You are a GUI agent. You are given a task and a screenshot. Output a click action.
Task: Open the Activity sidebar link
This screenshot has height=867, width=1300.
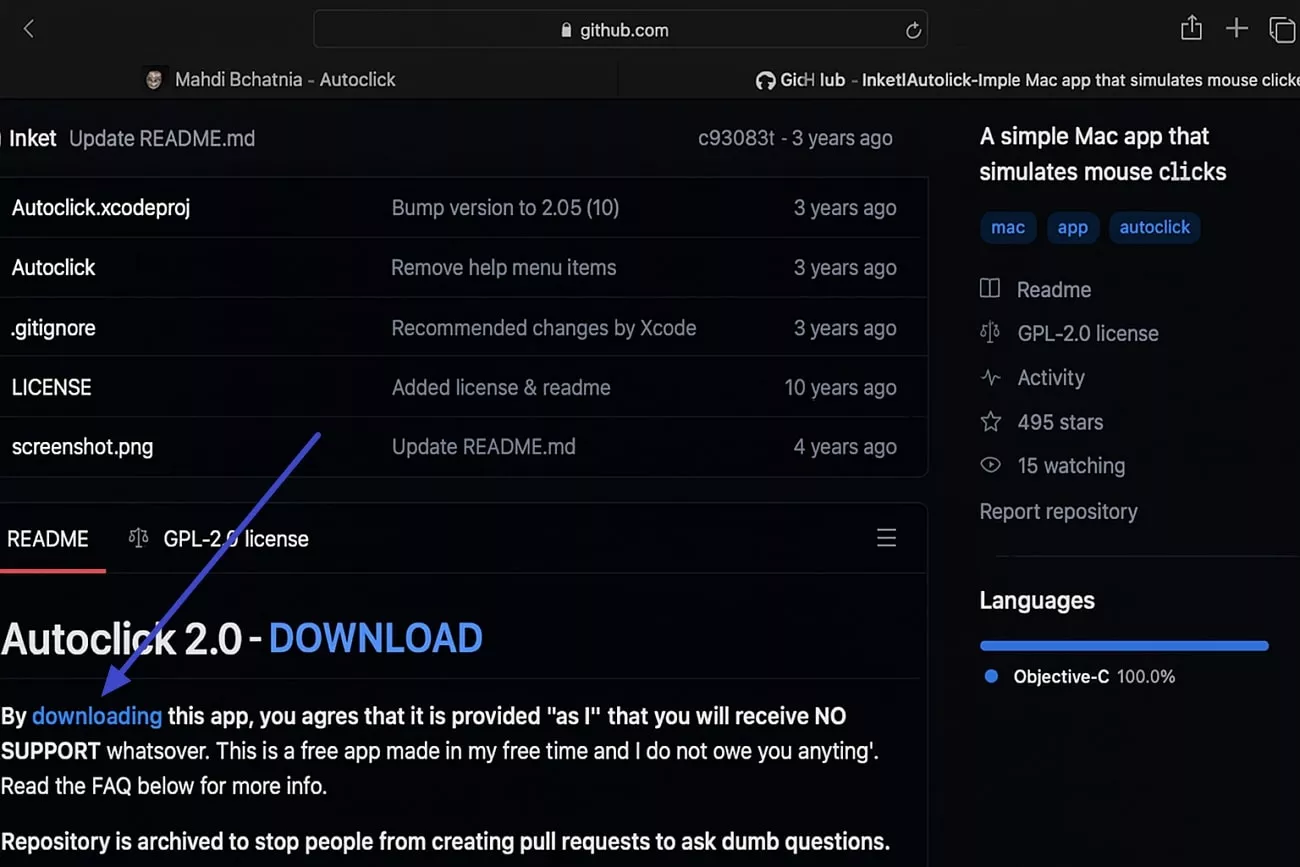(1051, 378)
